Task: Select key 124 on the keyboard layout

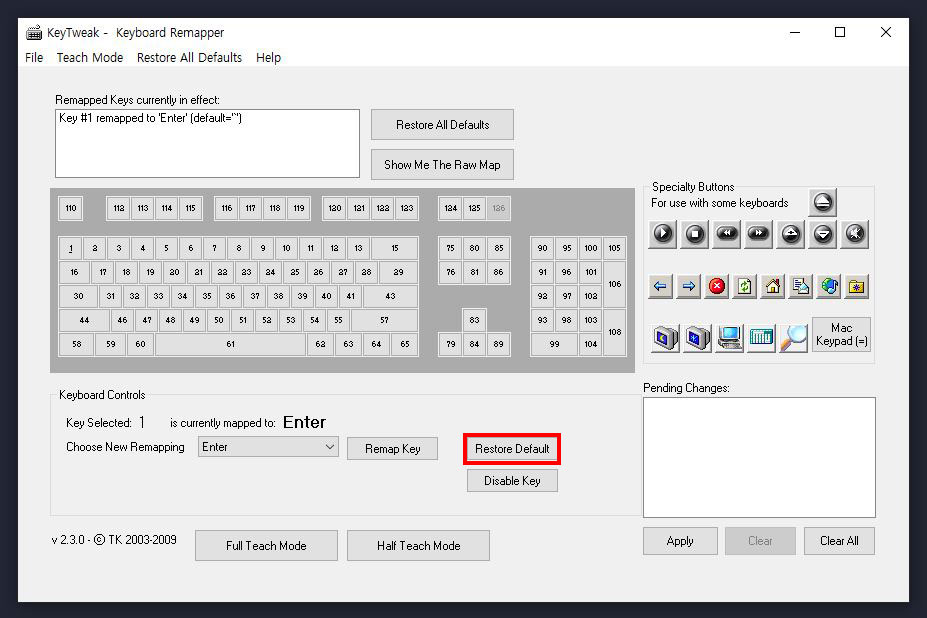Action: click(x=450, y=208)
